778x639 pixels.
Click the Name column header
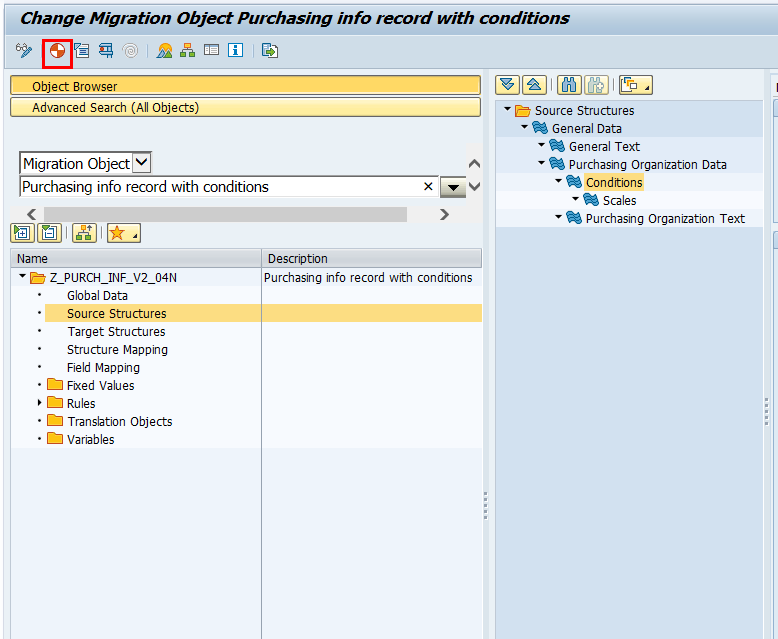click(x=135, y=258)
